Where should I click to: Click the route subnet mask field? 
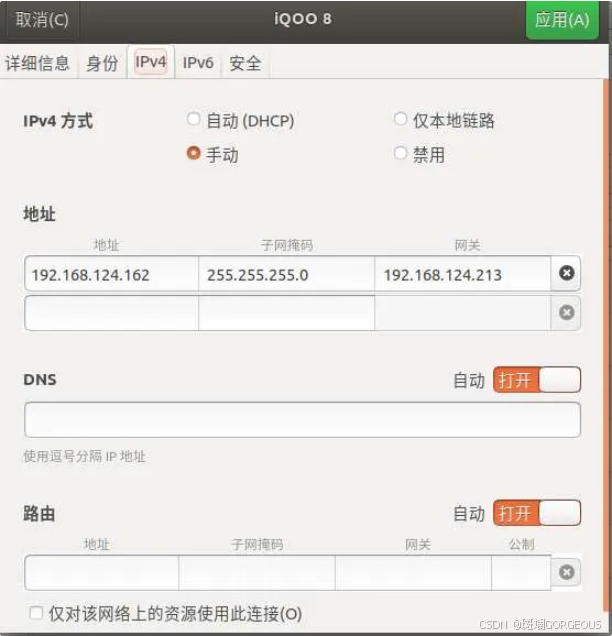tap(257, 573)
